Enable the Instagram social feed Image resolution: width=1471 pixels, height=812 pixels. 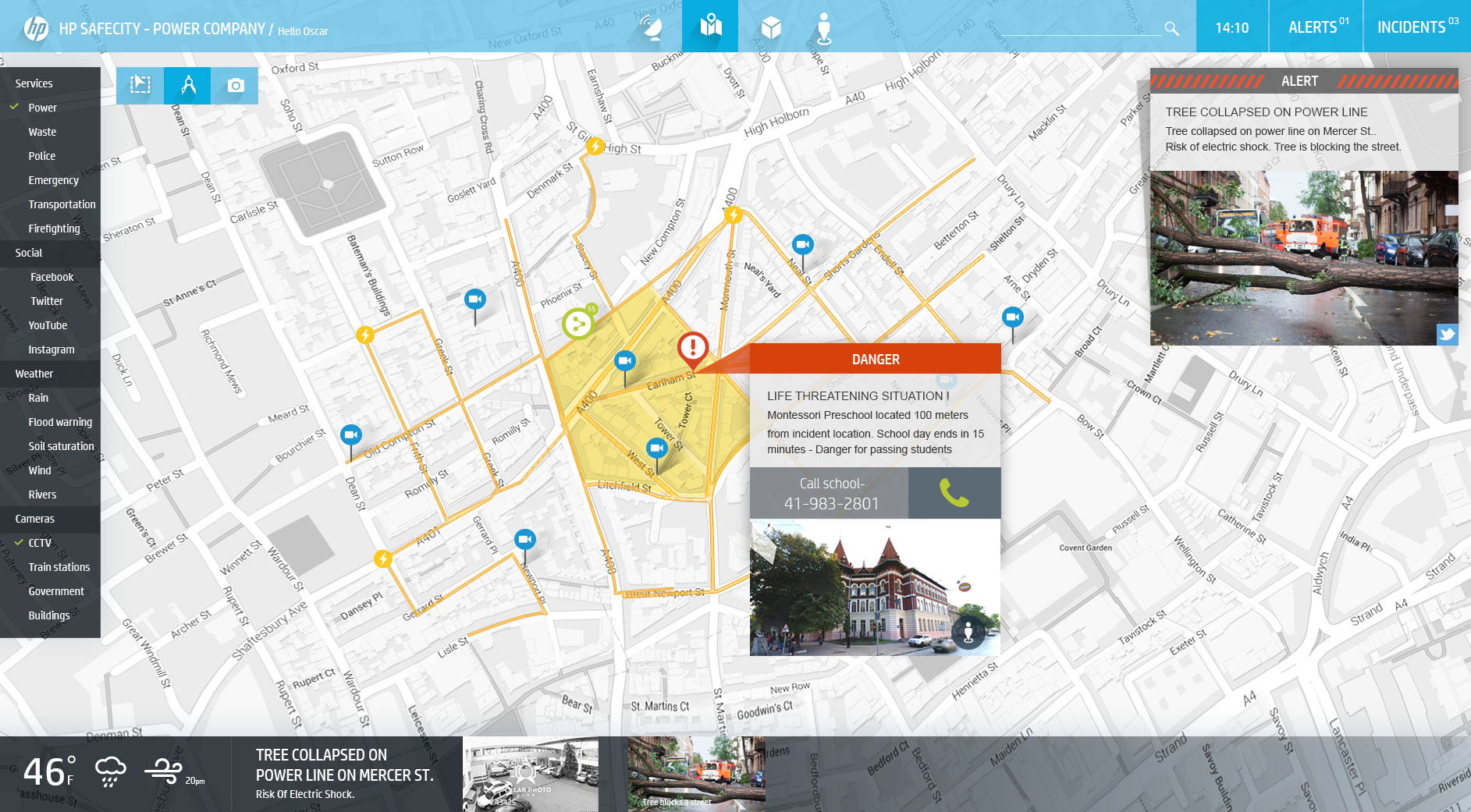(x=50, y=349)
